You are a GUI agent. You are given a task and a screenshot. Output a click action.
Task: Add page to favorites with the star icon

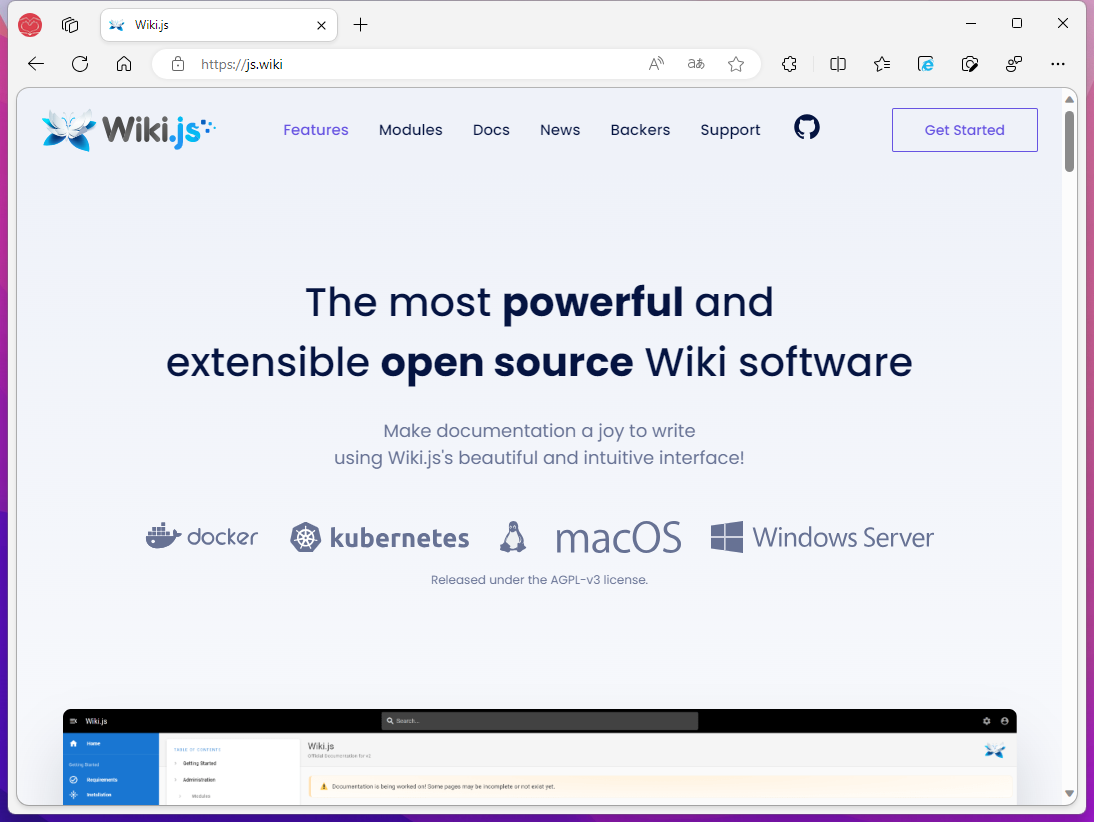point(737,63)
